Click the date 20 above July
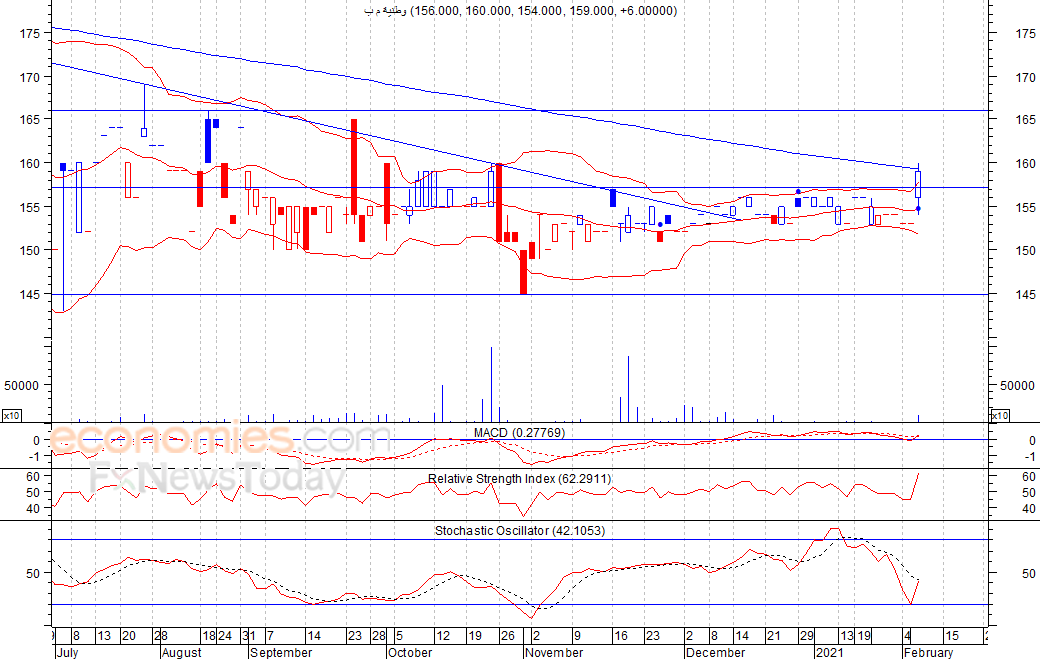1040x659 pixels. pos(128,636)
